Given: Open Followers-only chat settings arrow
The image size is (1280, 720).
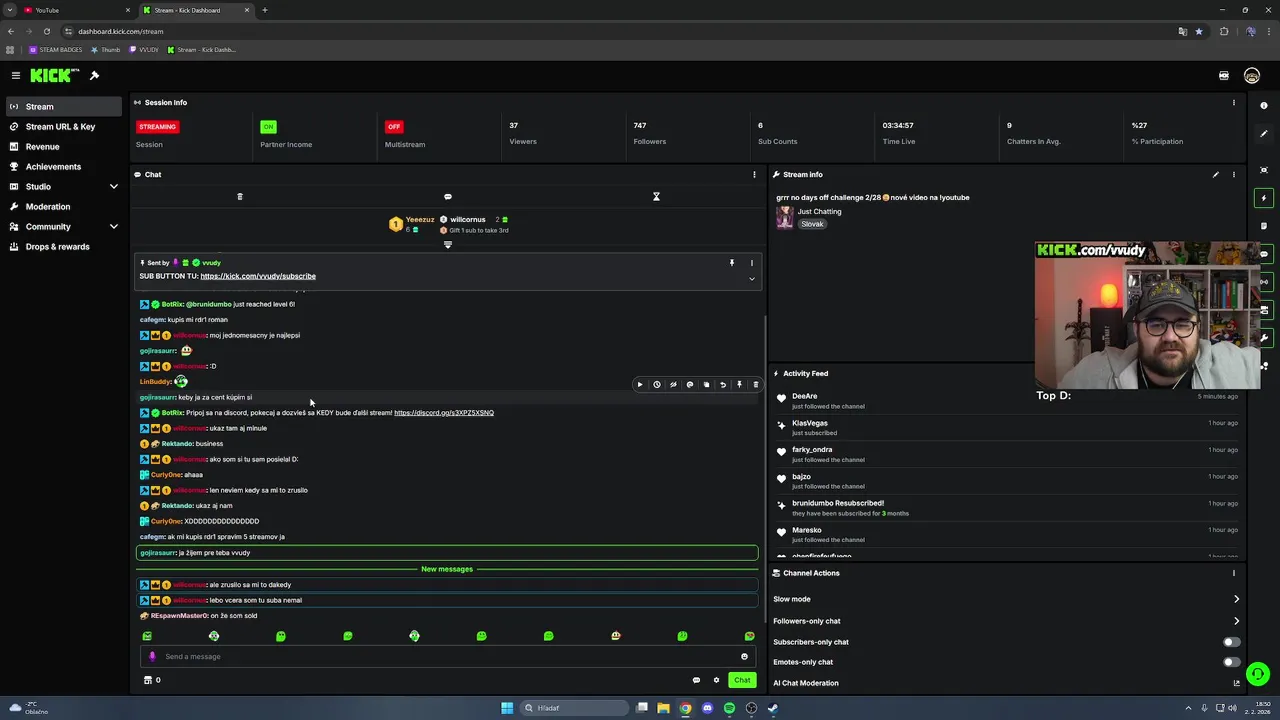Looking at the screenshot, I should [1236, 621].
